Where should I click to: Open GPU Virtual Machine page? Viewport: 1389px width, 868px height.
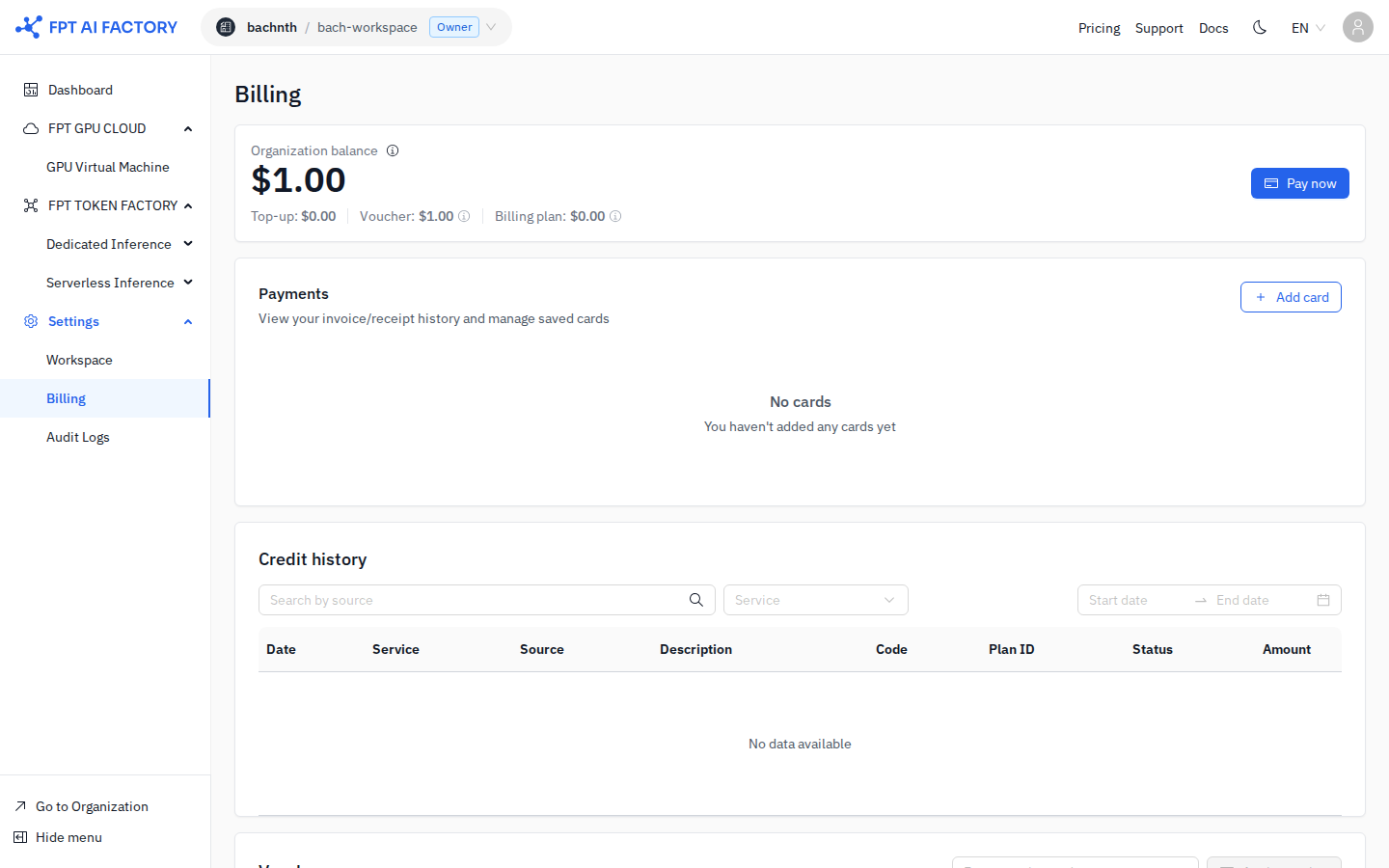click(108, 167)
